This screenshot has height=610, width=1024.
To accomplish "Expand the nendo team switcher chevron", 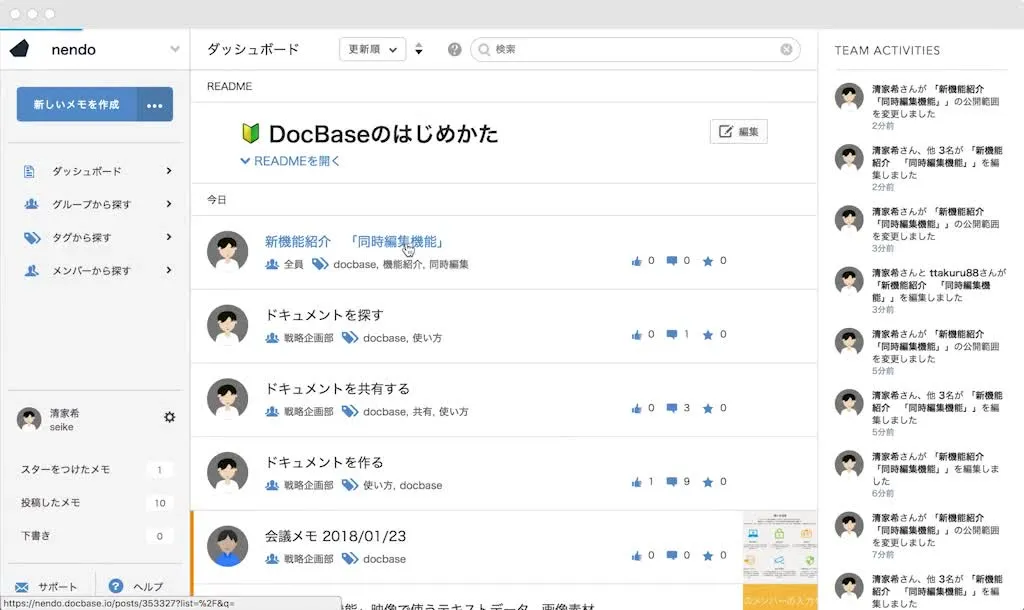I will tap(175, 49).
